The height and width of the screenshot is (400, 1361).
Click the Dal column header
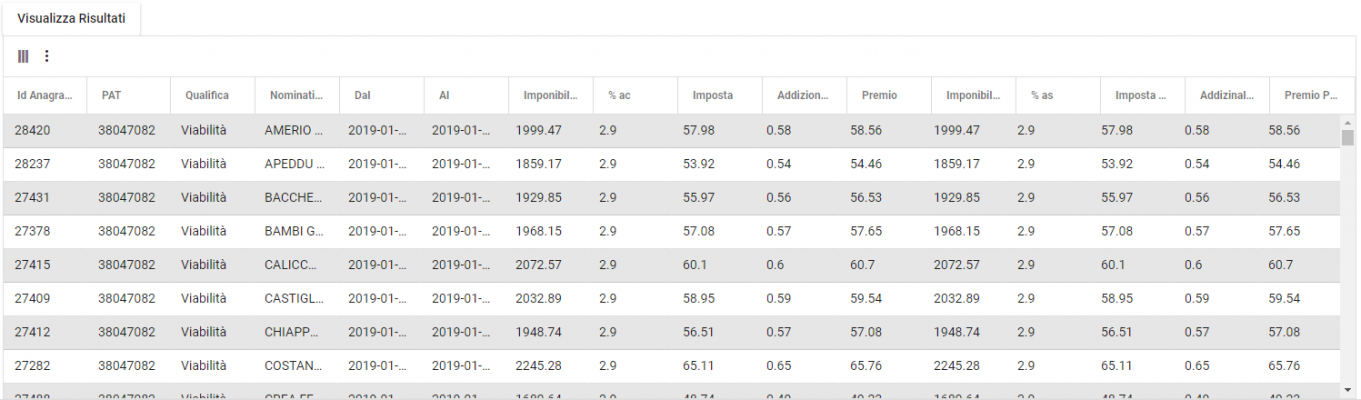pyautogui.click(x=362, y=96)
